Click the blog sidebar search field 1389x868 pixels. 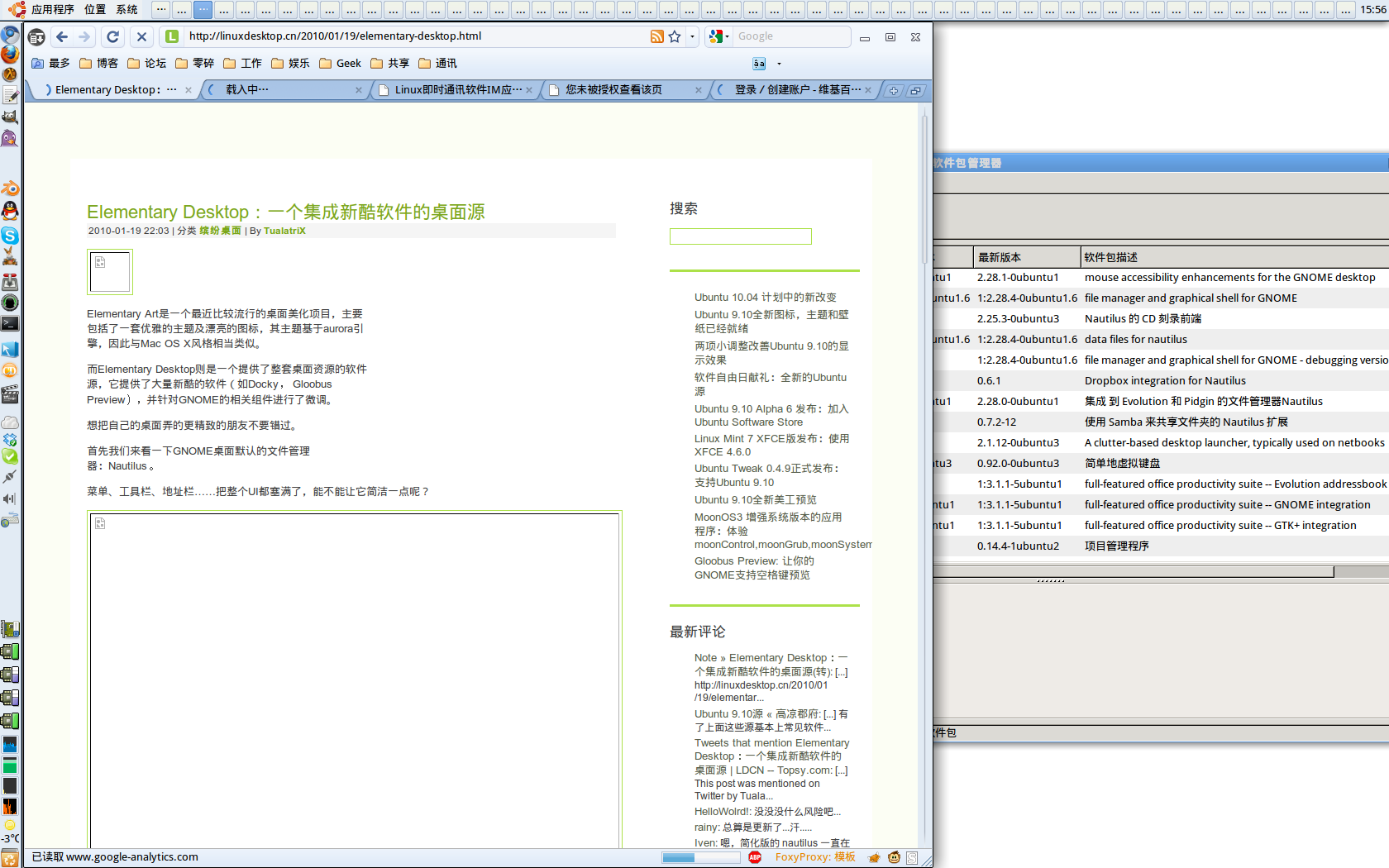pos(741,236)
